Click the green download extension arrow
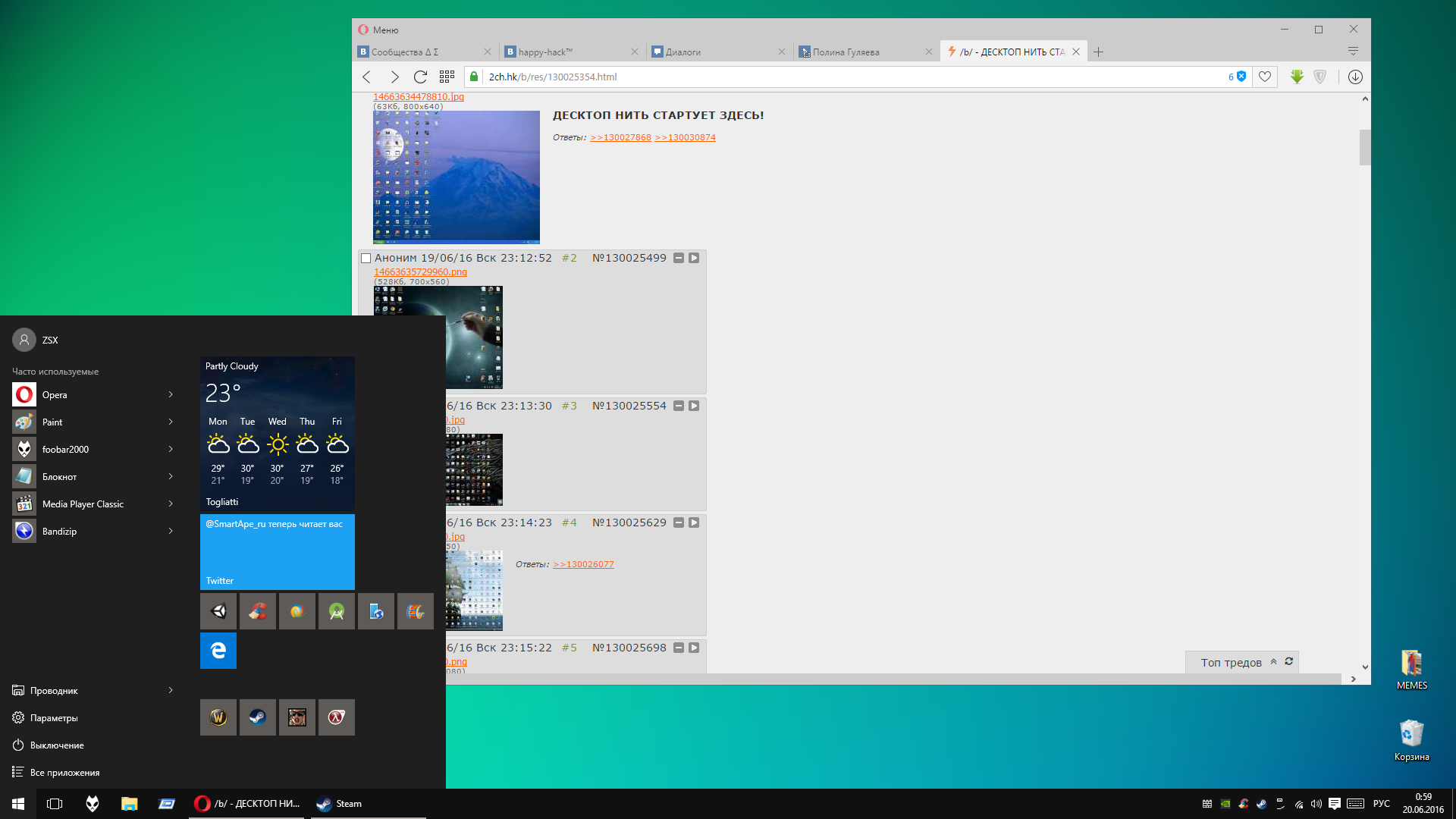The height and width of the screenshot is (819, 1456). pyautogui.click(x=1297, y=77)
